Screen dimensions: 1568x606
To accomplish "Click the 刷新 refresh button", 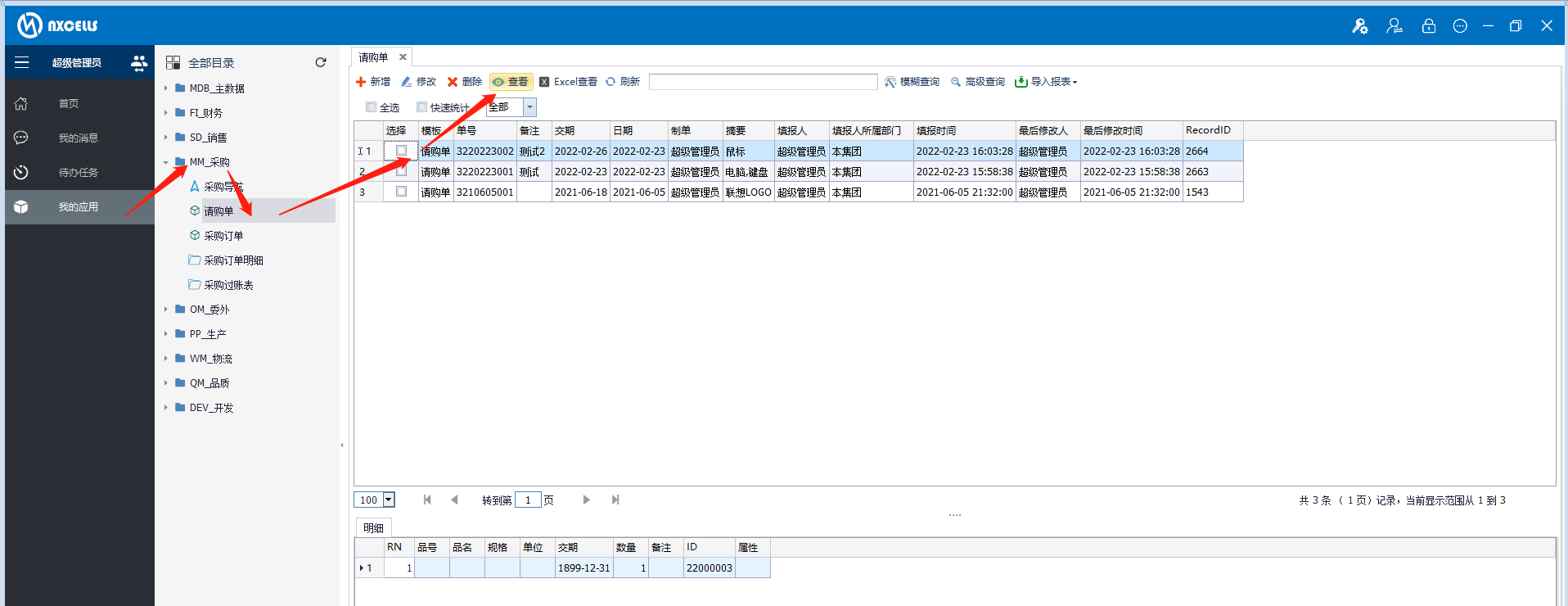I will [x=622, y=82].
